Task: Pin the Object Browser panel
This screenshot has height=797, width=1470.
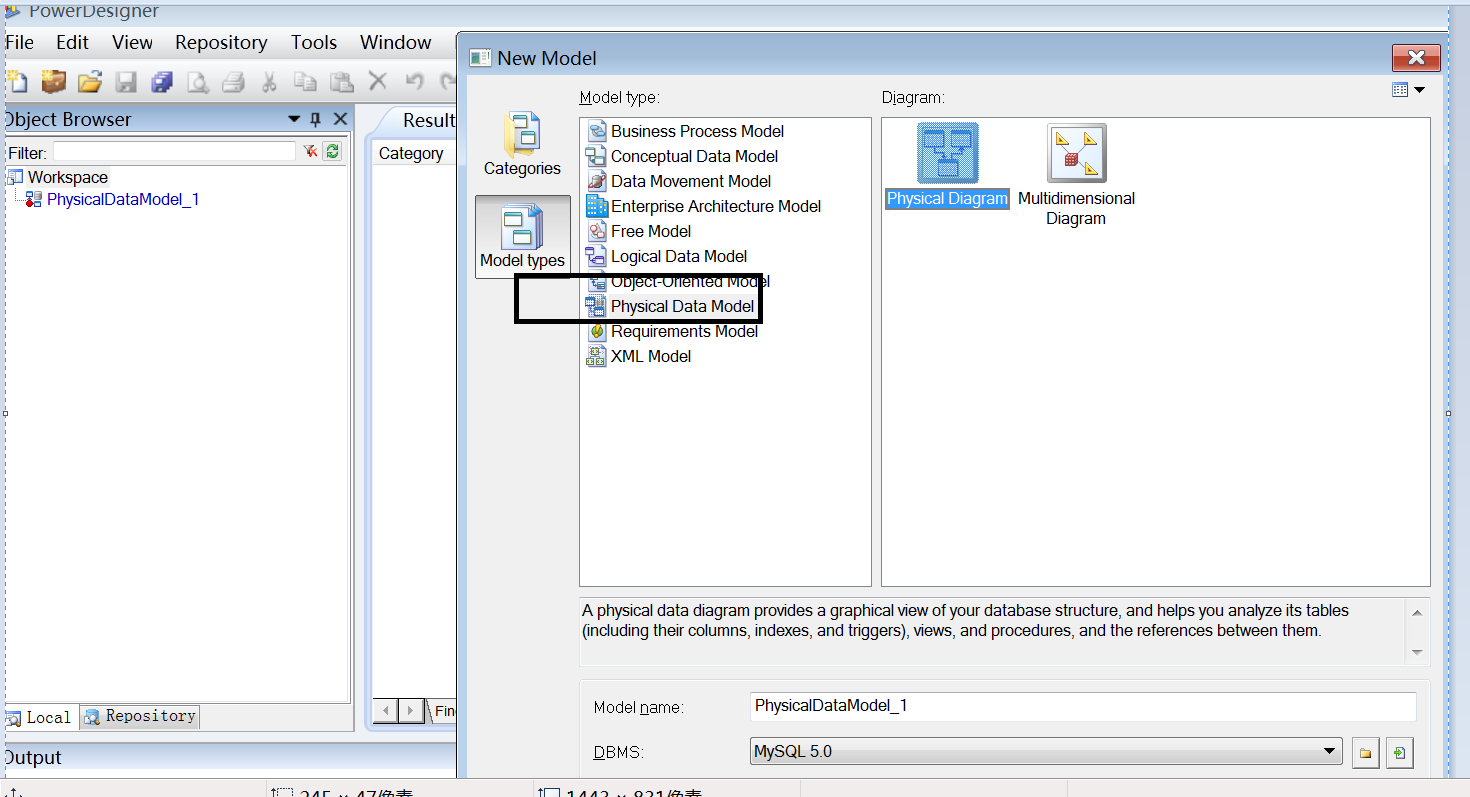Action: [316, 119]
